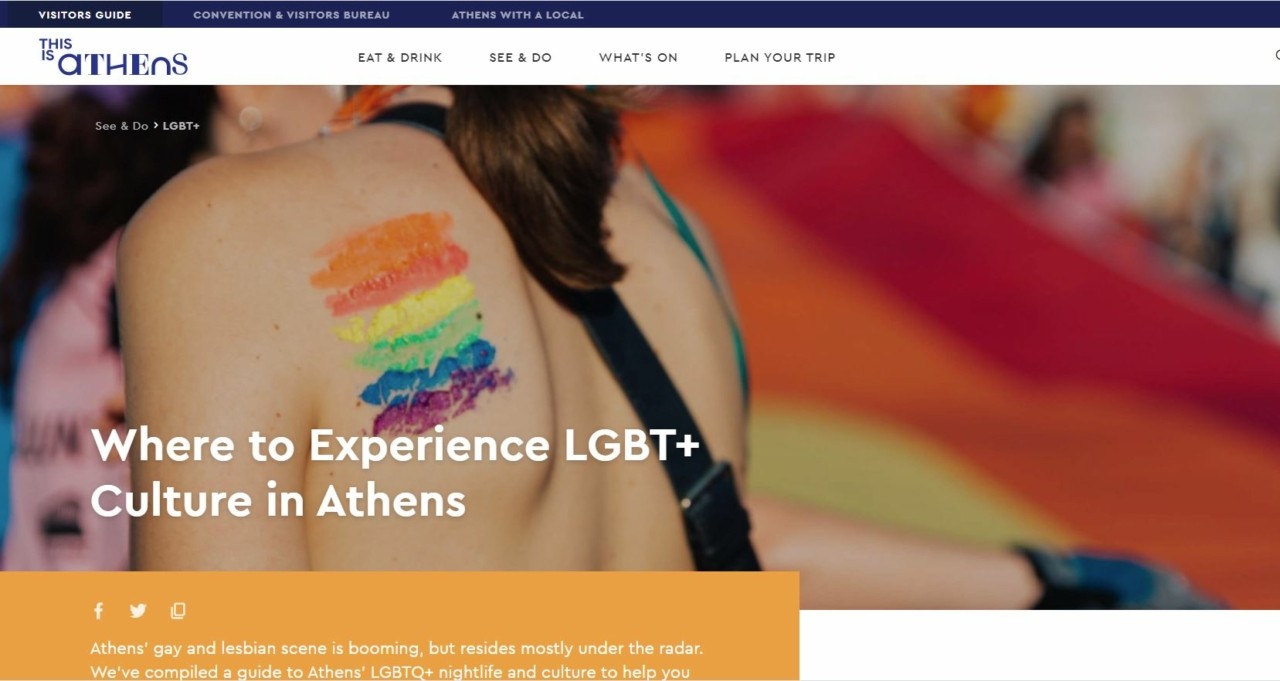Switch to Visitors Guide tab
This screenshot has height=681, width=1280.
(85, 15)
